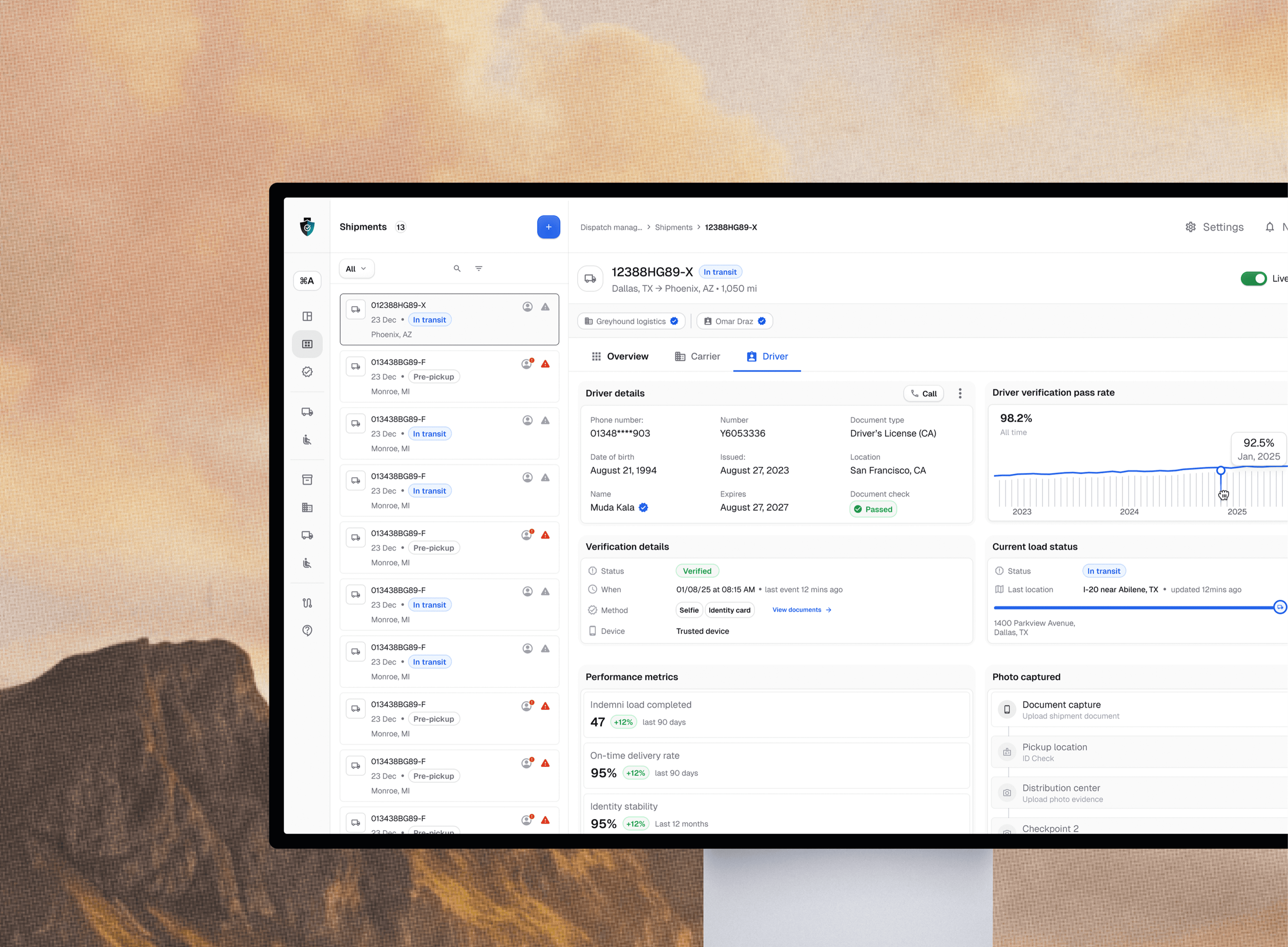Click the Identity card method chip
The width and height of the screenshot is (1288, 947).
pyautogui.click(x=730, y=610)
